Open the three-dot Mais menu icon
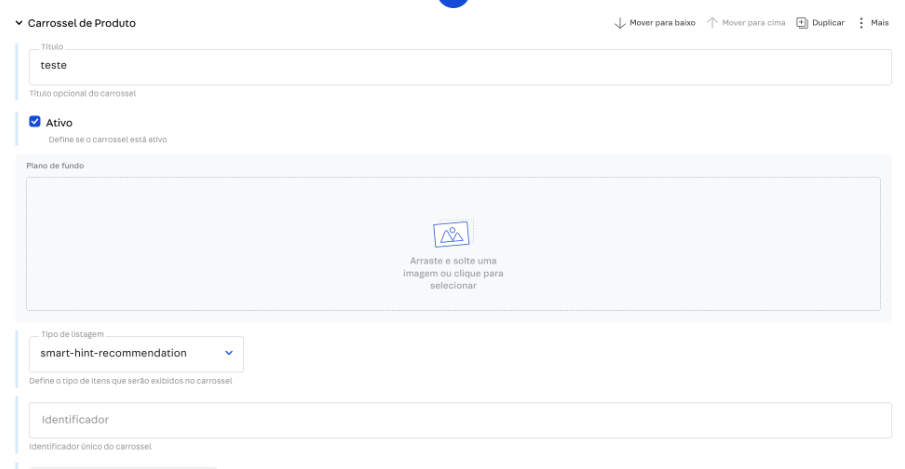The image size is (905, 469). pyautogui.click(x=861, y=23)
